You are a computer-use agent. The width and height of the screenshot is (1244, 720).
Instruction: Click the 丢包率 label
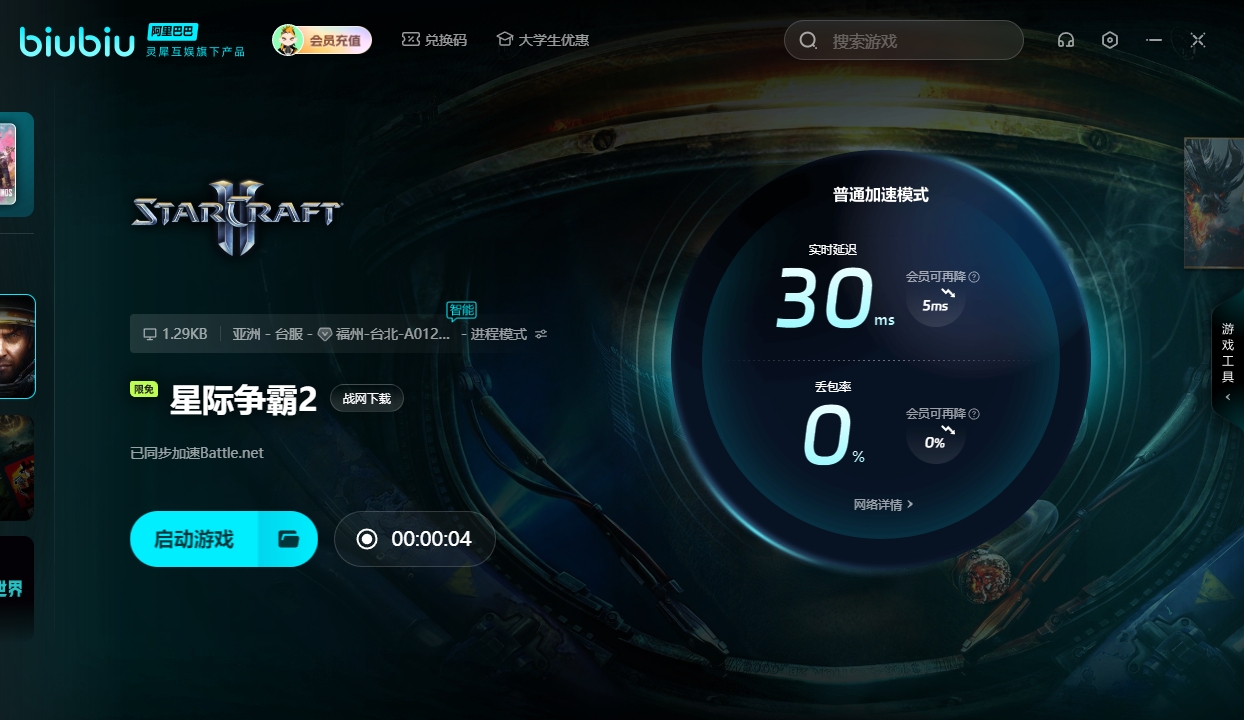click(x=833, y=386)
